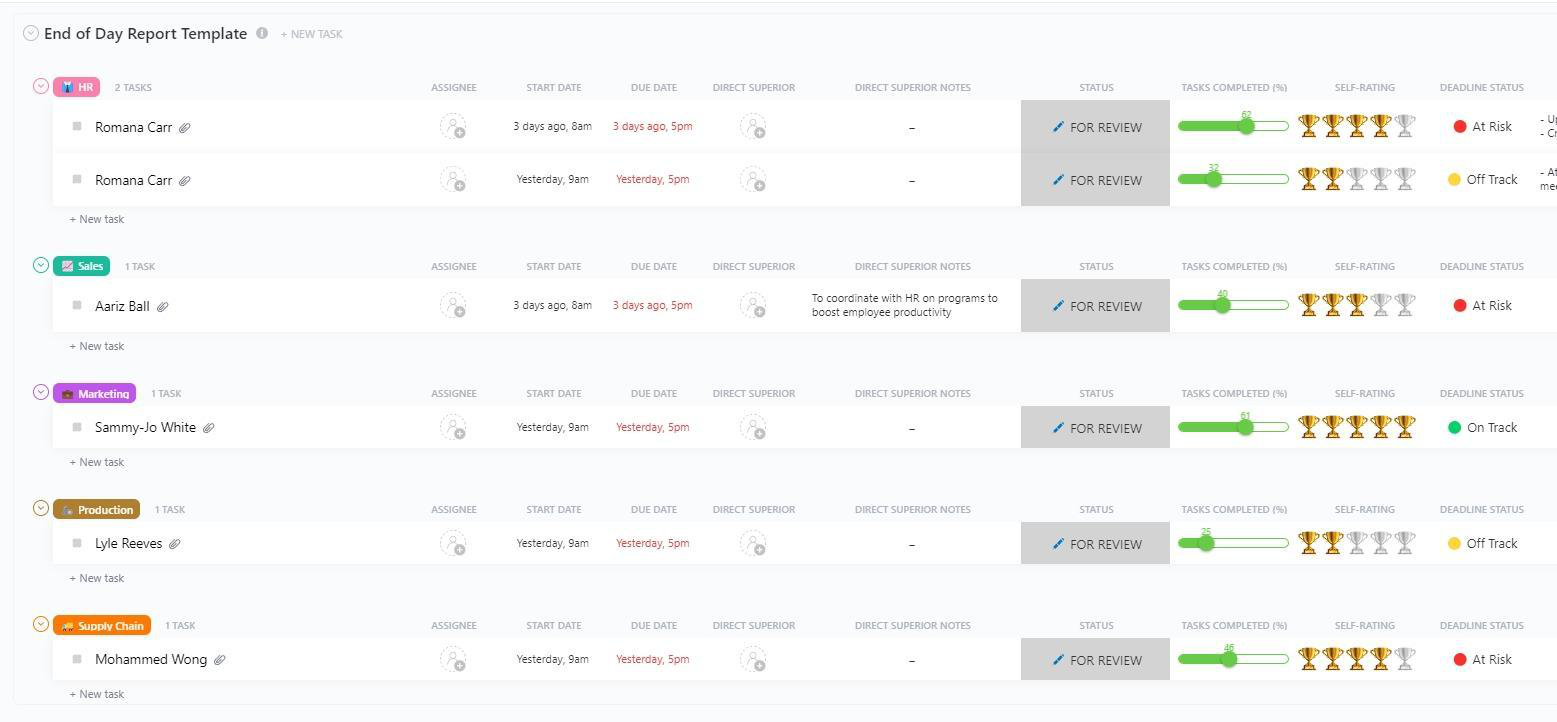Click the direct superior icon for Sammy-Jo White

(x=753, y=428)
